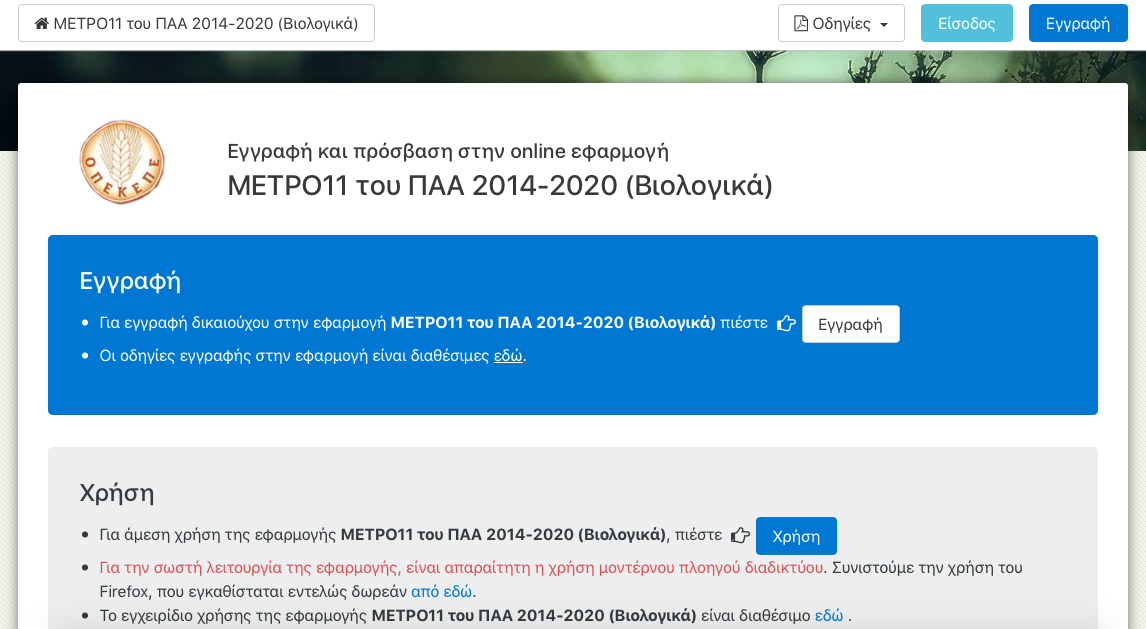1146x629 pixels.
Task: Click subtitle Εγγραφή και πρόσβαση στην online εφαρμογή
Action: coord(448,151)
